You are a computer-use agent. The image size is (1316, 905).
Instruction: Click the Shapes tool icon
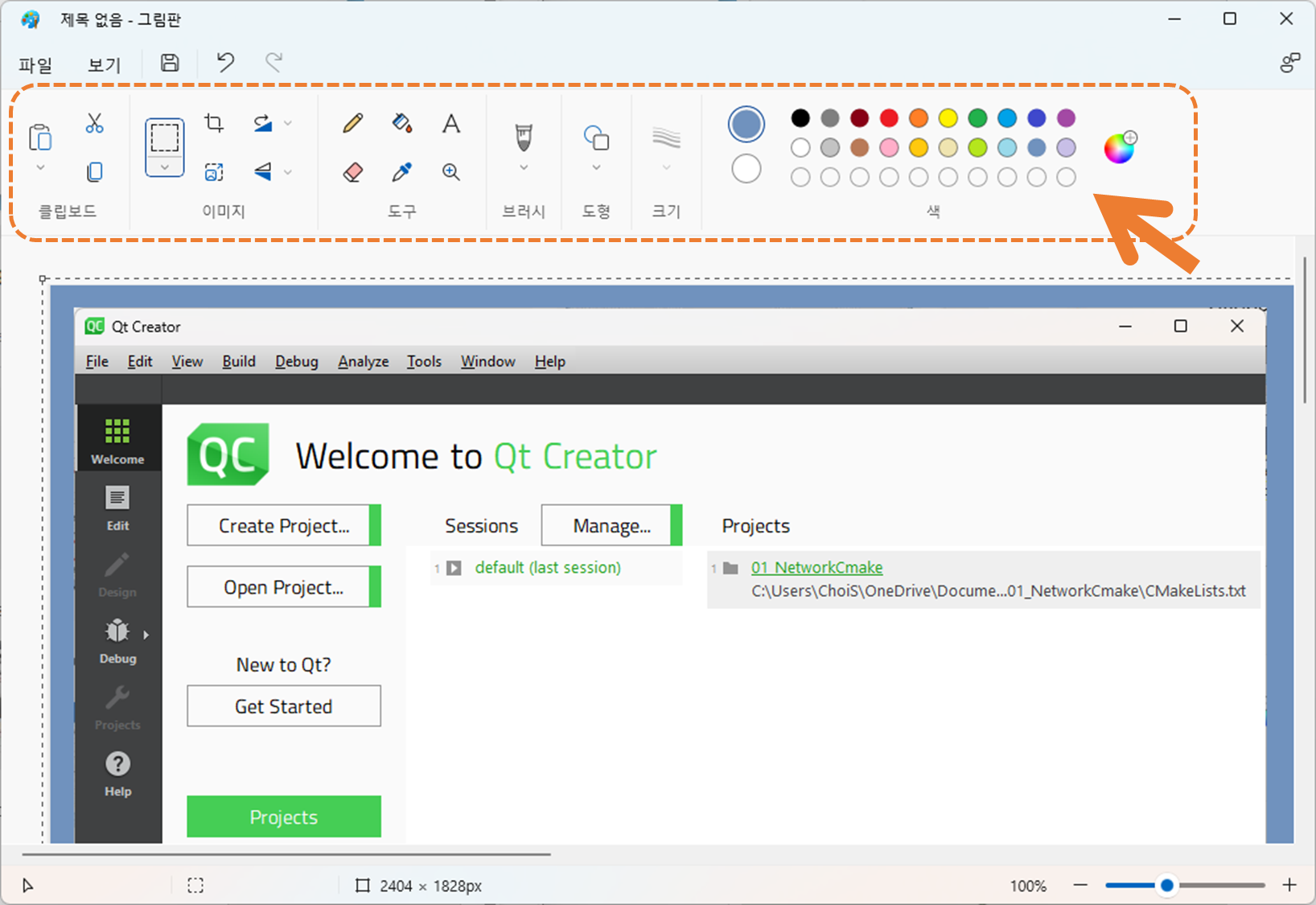(x=596, y=138)
